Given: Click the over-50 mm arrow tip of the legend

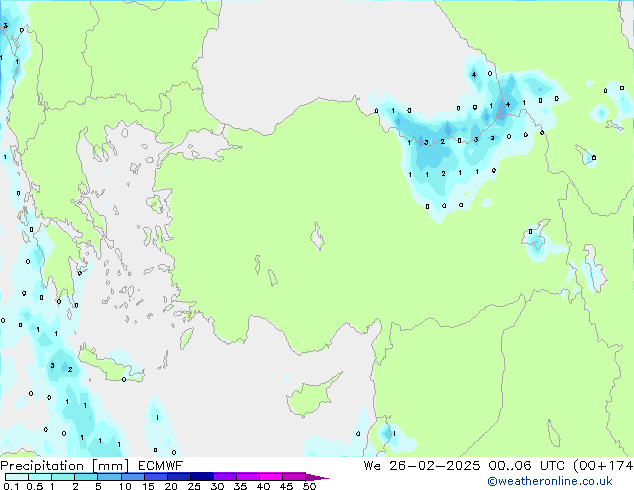Looking at the screenshot, I should [x=317, y=477].
